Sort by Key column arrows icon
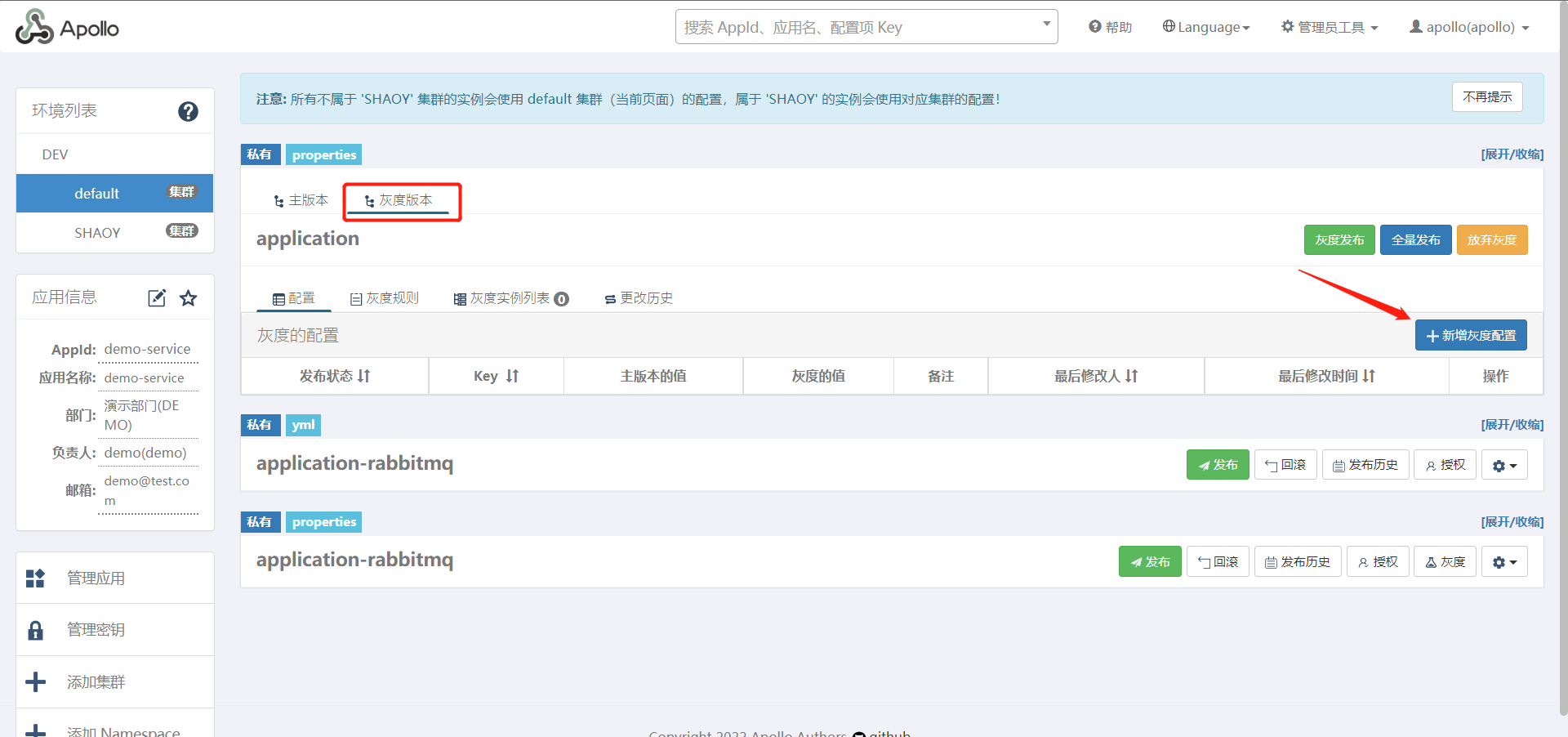Screen dimensions: 1568x737 click(x=512, y=376)
